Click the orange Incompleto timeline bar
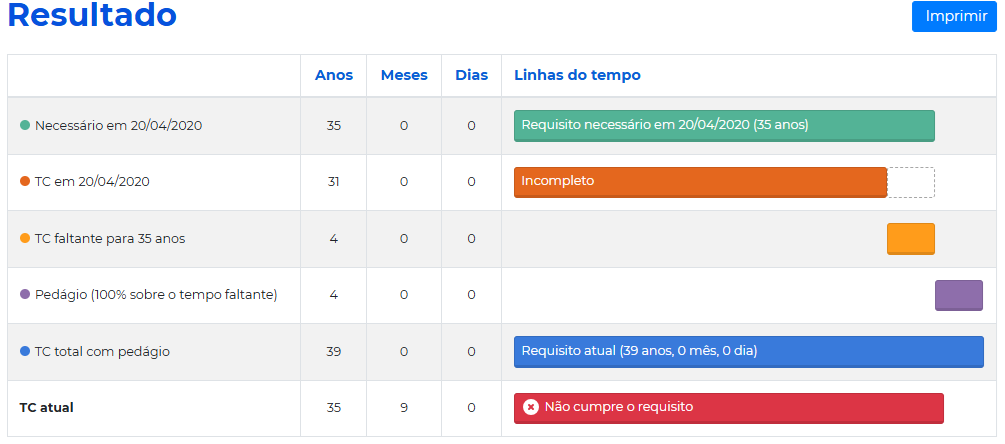This screenshot has height=444, width=1005. tap(700, 182)
